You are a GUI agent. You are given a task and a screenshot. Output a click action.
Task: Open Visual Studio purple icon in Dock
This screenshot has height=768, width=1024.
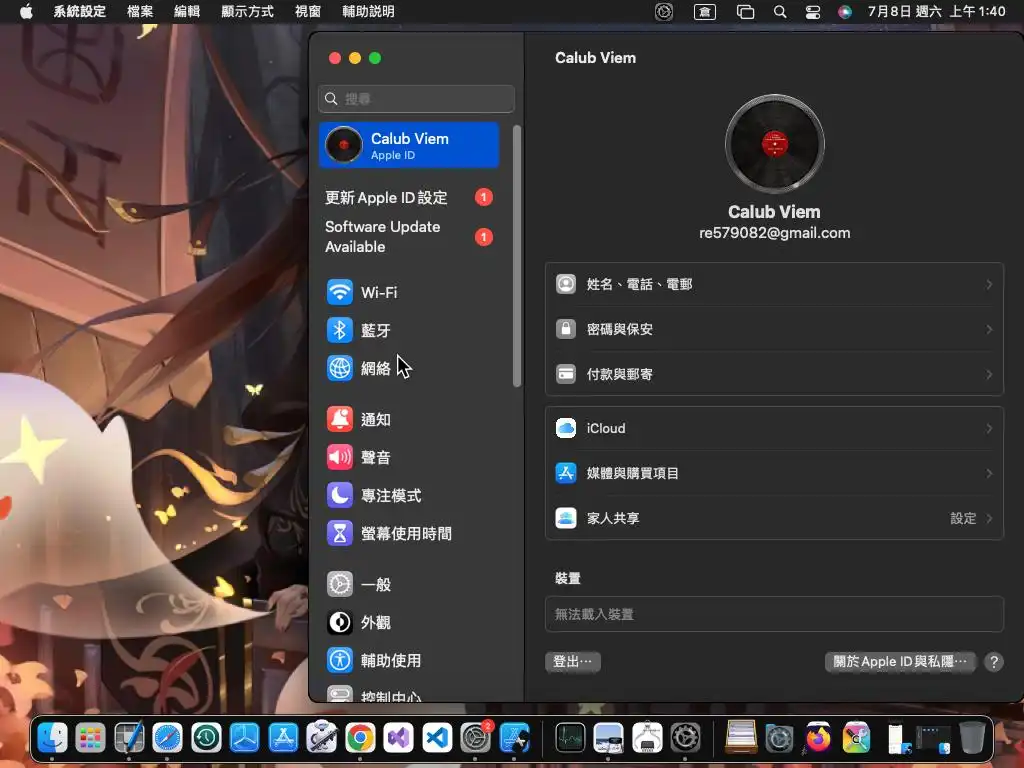coord(399,739)
